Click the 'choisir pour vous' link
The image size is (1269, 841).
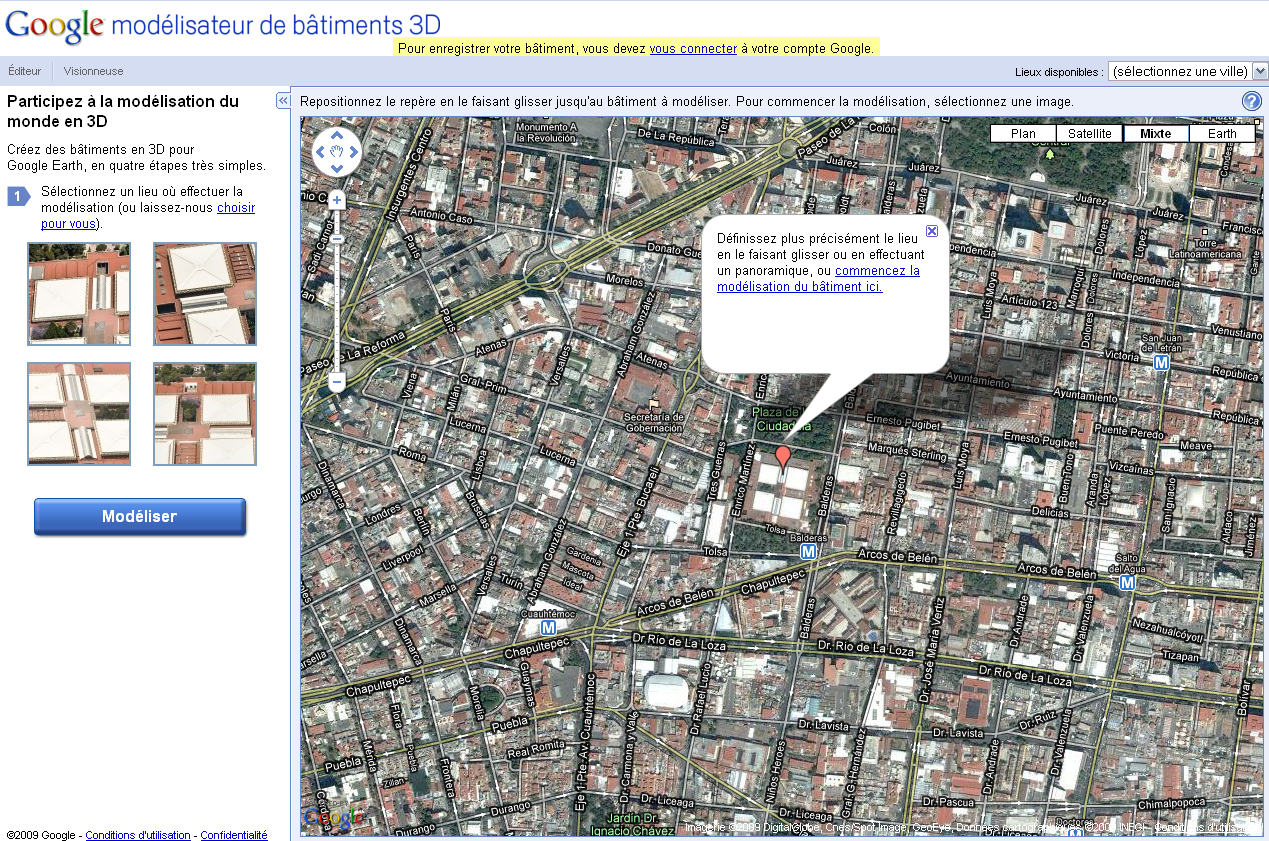pos(148,215)
